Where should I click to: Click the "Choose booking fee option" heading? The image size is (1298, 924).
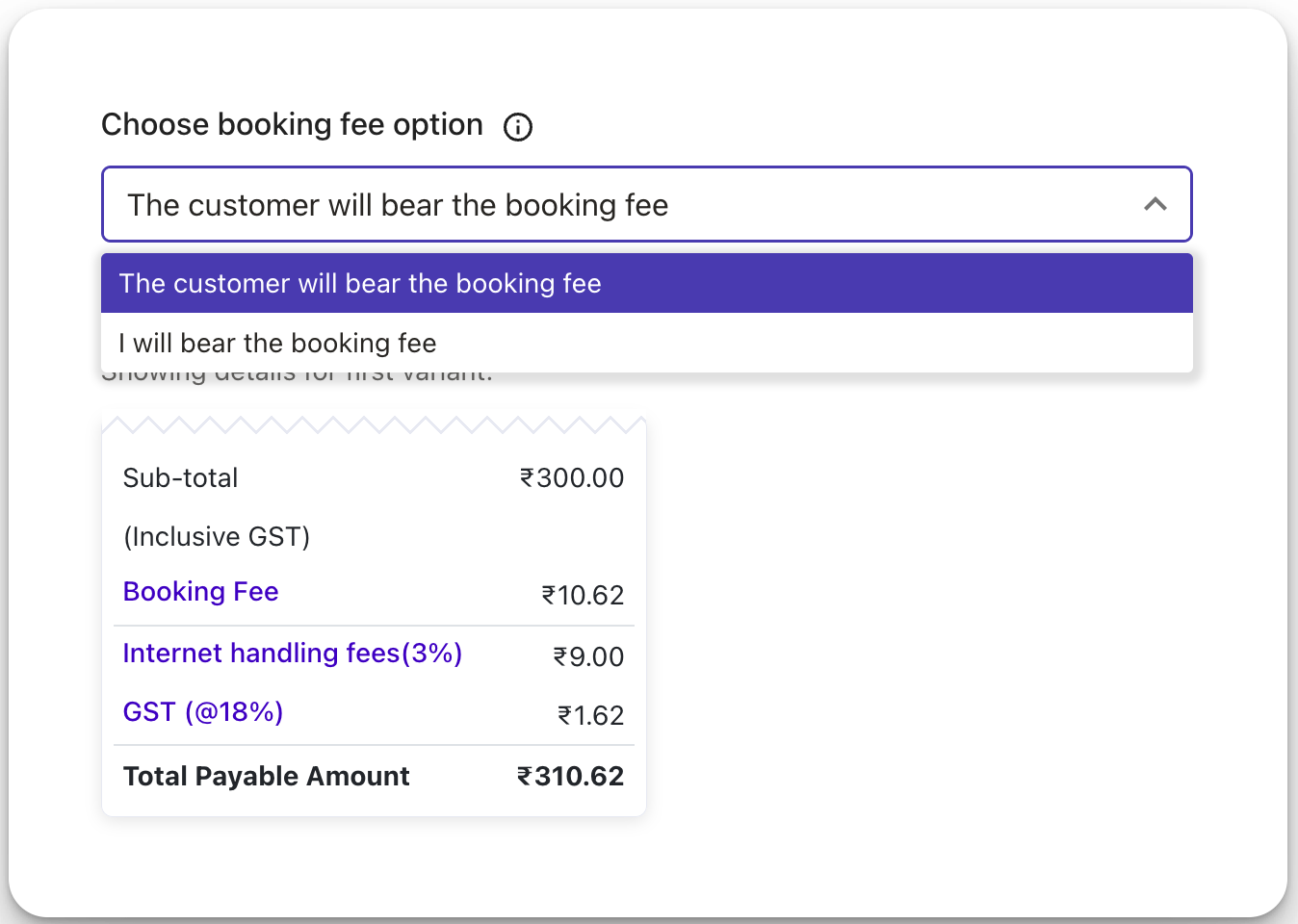tap(292, 125)
